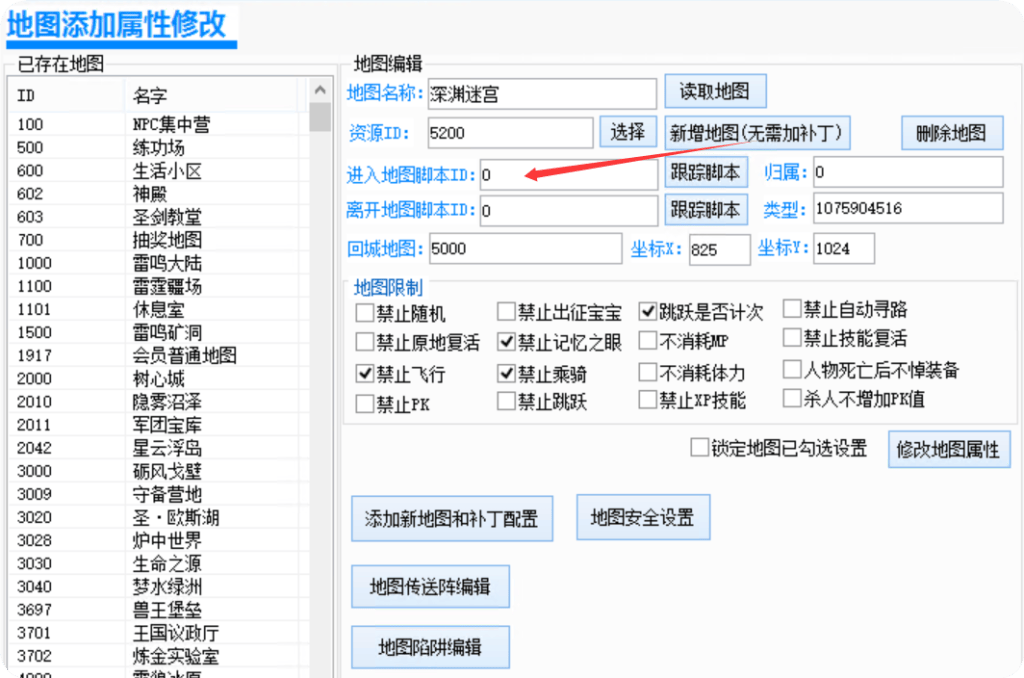
Task: Uncheck the 禁止飞行 checkbox
Action: pyautogui.click(x=365, y=374)
